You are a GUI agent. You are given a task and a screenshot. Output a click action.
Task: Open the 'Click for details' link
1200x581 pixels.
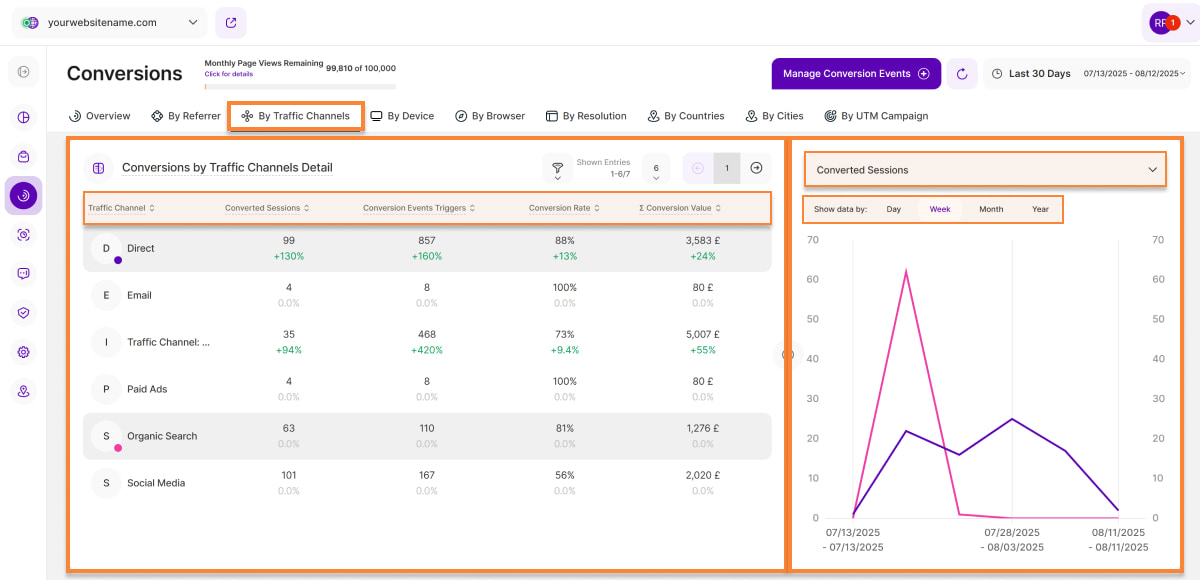pos(229,74)
